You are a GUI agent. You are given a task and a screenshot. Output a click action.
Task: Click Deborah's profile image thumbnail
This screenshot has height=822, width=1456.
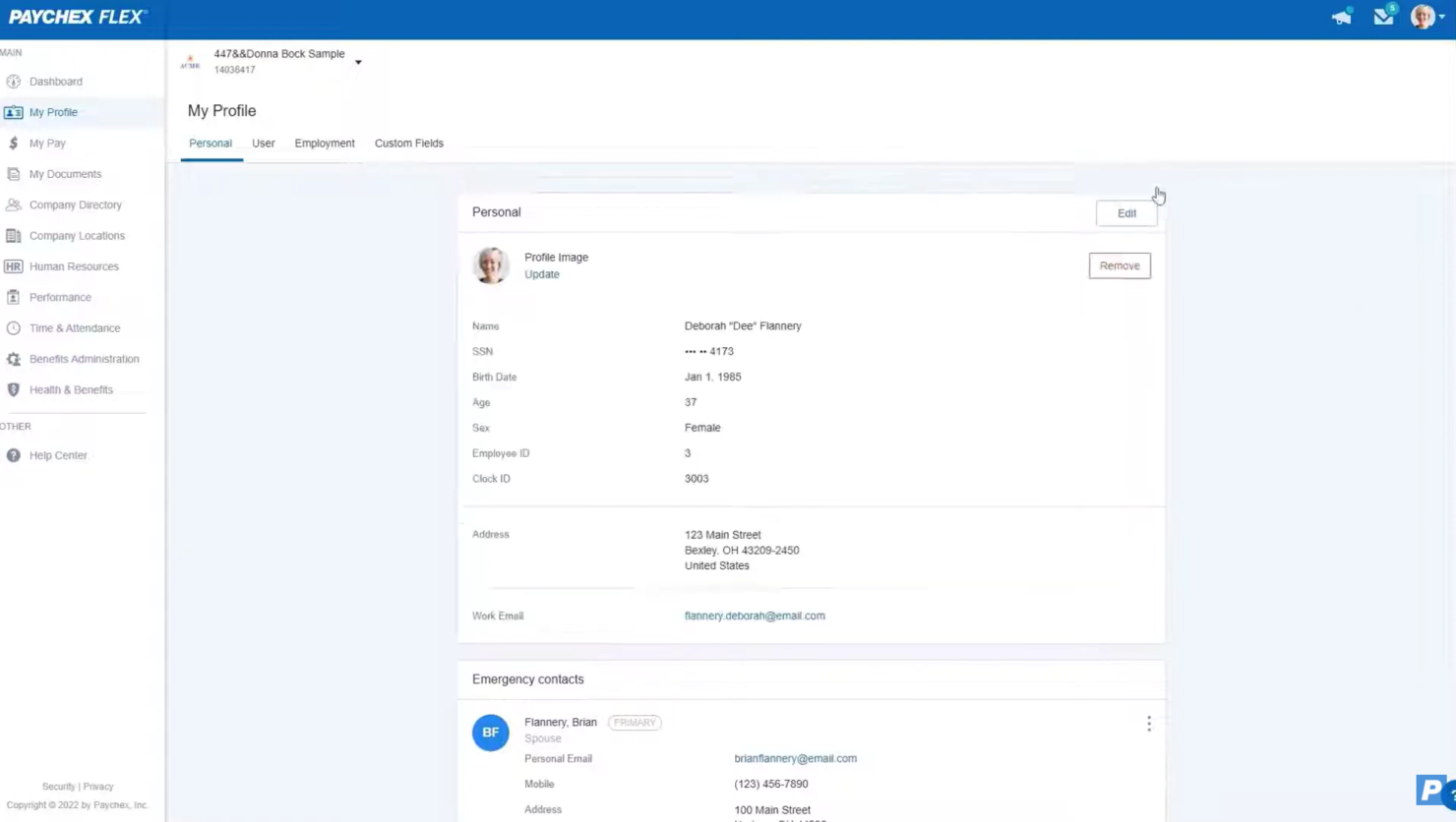[x=491, y=265]
